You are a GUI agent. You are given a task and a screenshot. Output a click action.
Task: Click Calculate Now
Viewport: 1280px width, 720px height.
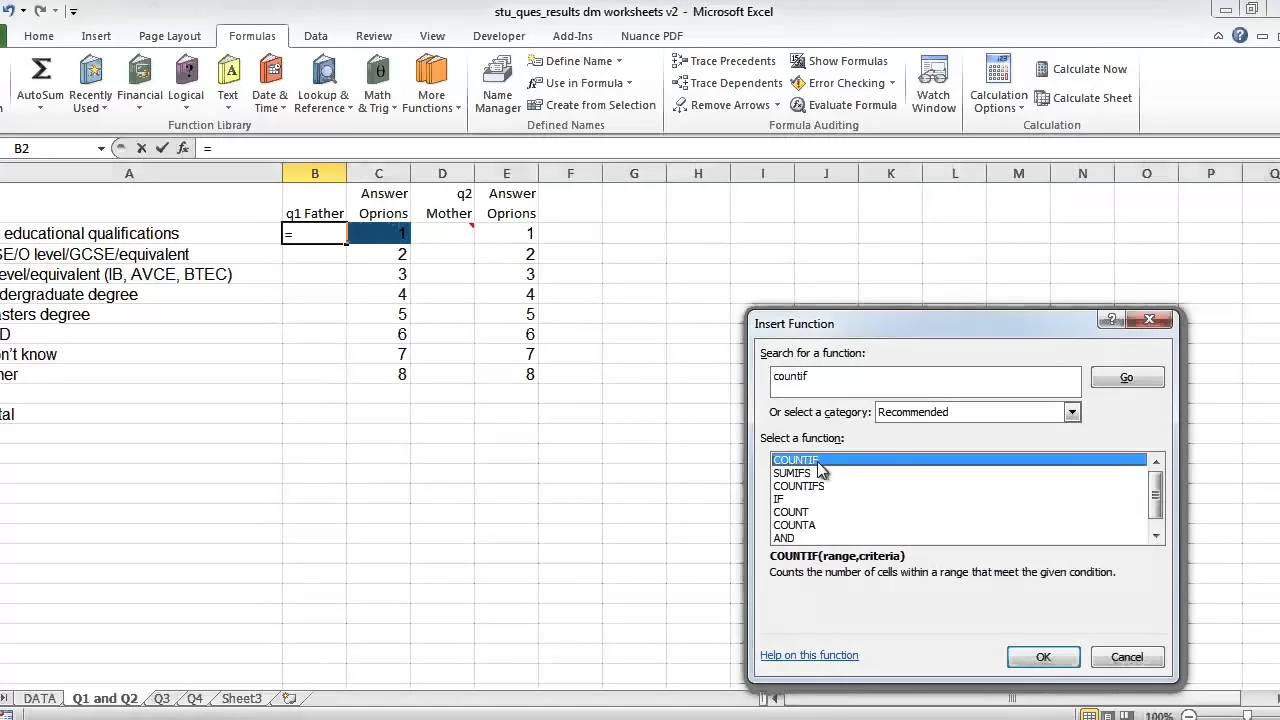click(1080, 69)
